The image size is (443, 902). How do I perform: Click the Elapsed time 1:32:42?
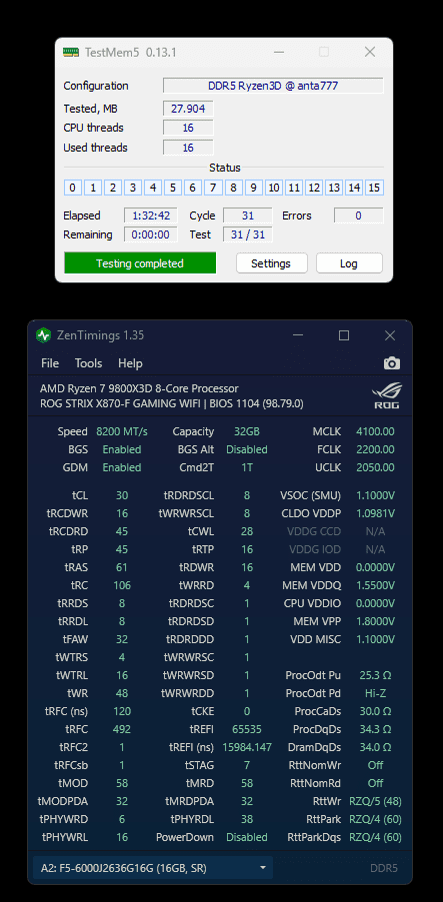(151, 216)
